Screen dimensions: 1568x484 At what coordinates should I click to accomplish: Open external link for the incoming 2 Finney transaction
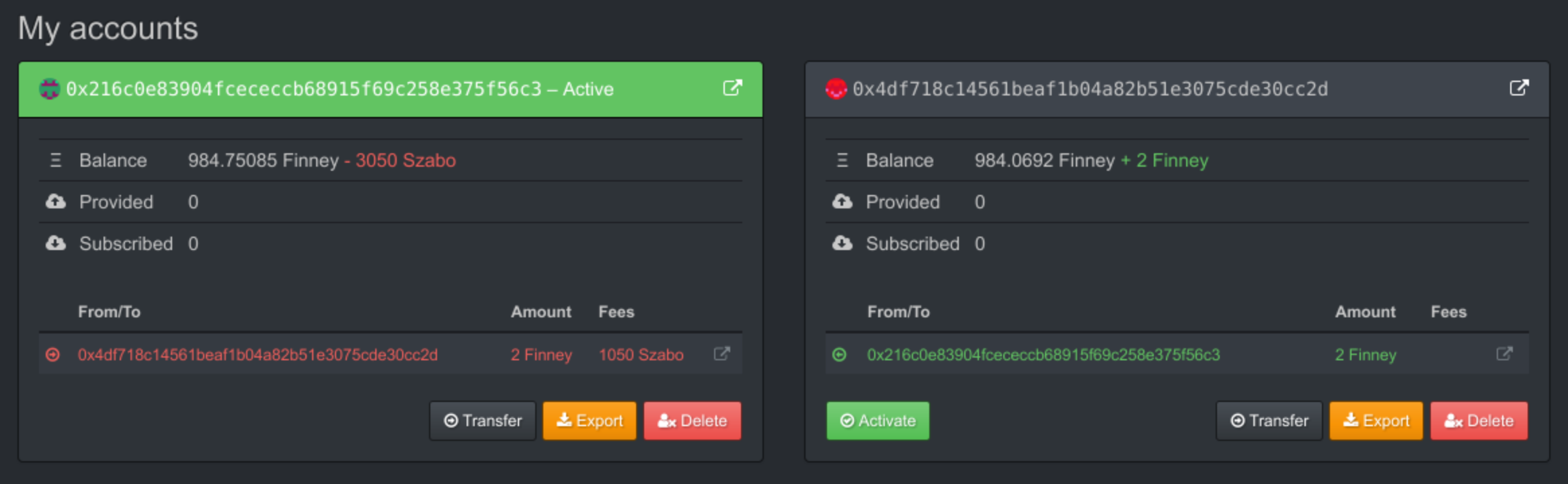click(1504, 354)
